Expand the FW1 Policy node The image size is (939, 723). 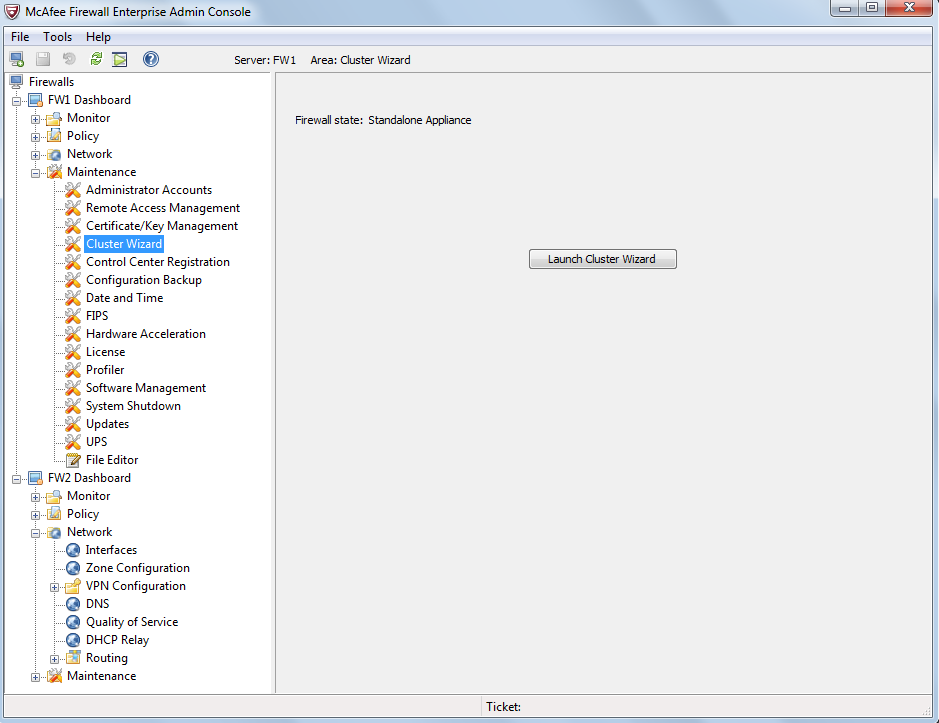[x=35, y=137]
